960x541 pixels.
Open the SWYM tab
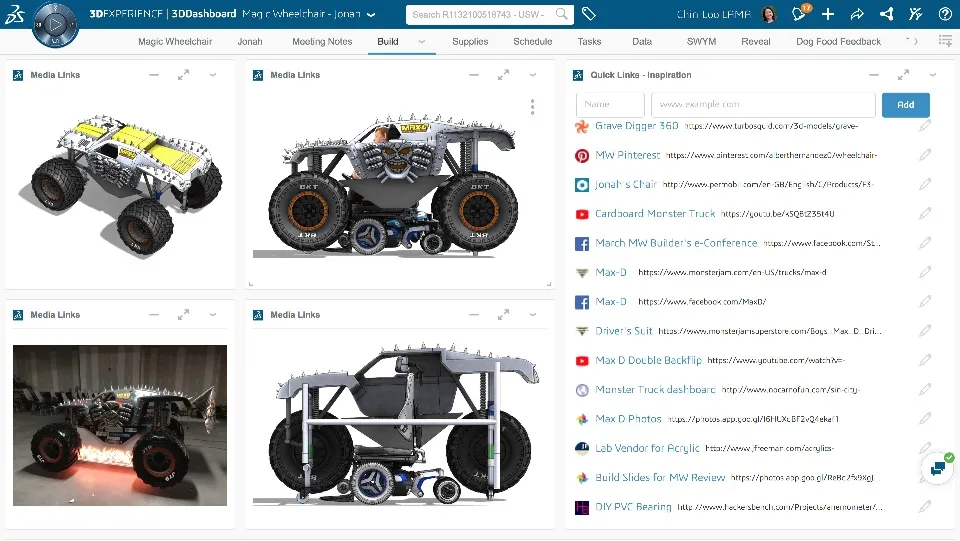pyautogui.click(x=701, y=42)
